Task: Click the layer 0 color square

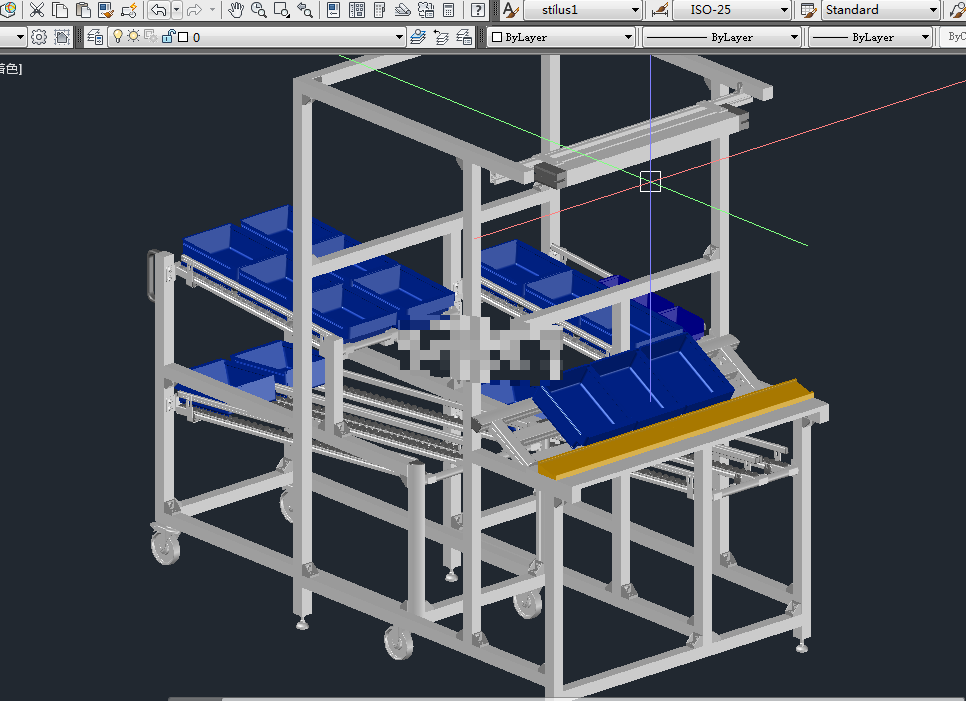Action: pyautogui.click(x=183, y=37)
